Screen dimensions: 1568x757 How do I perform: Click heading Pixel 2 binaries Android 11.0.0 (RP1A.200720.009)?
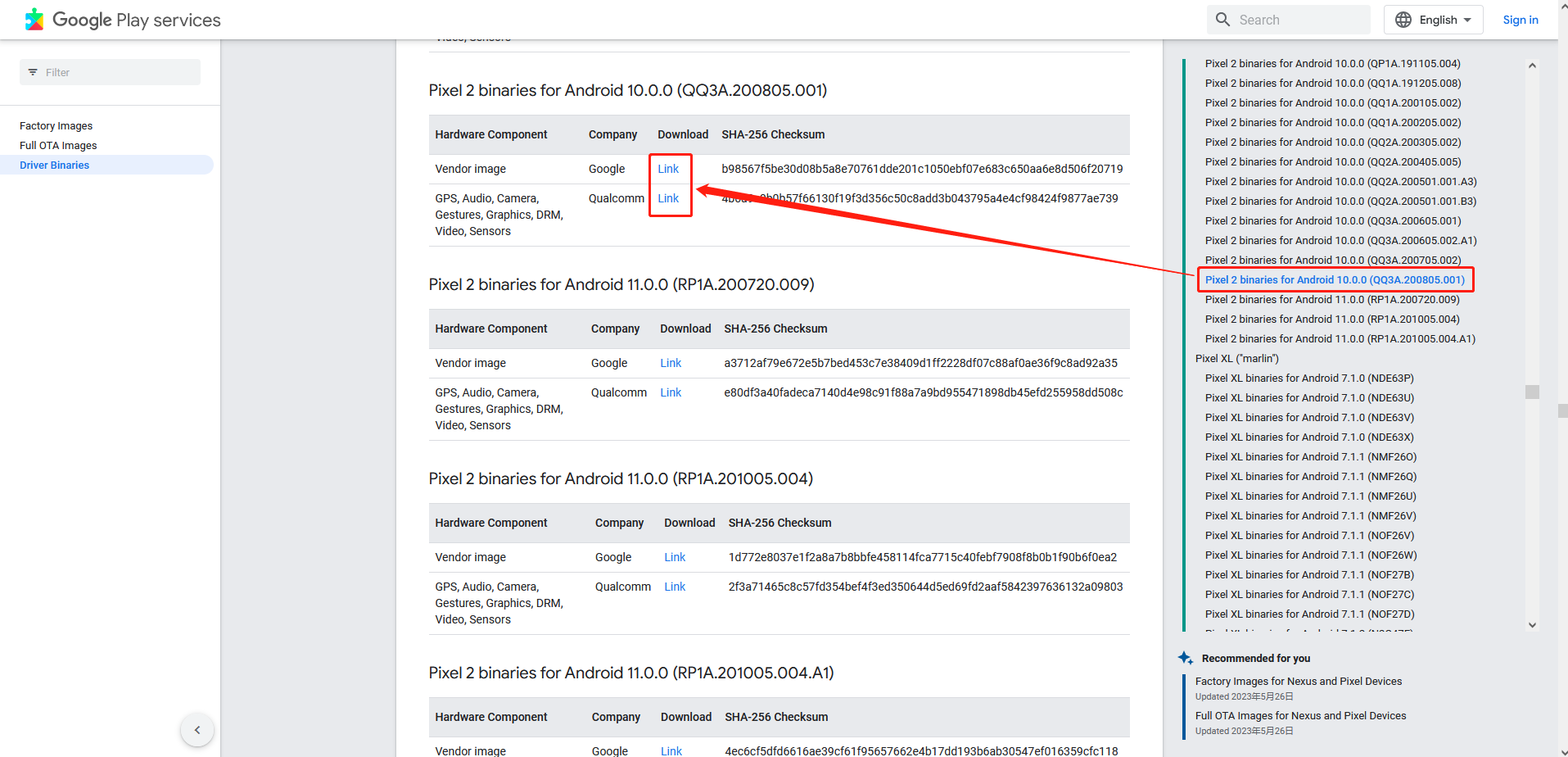point(621,284)
